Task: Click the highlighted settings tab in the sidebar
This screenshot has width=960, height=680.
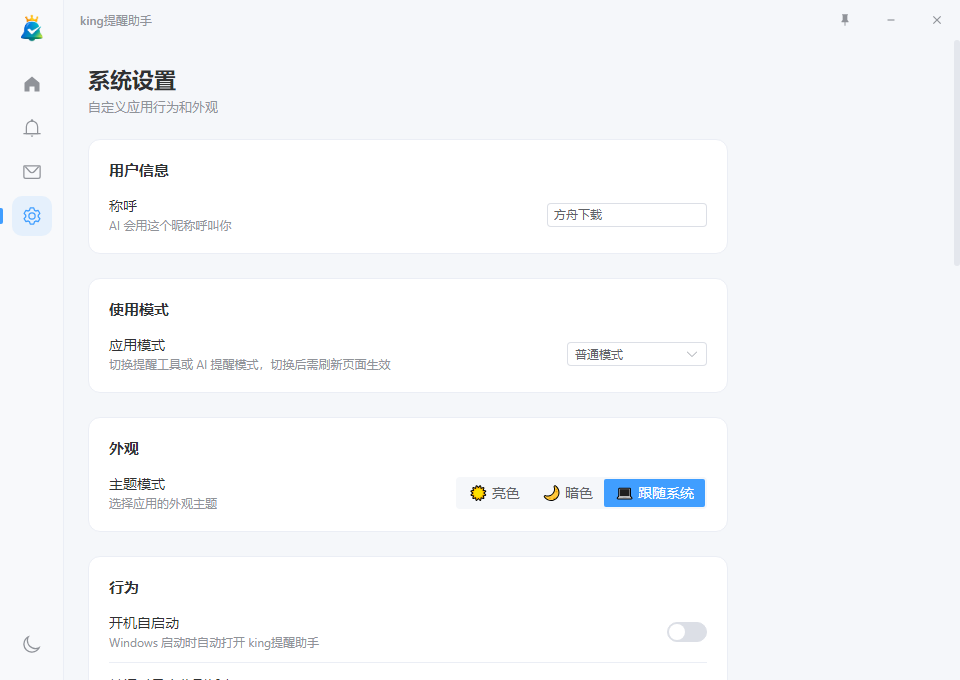Action: 31,215
